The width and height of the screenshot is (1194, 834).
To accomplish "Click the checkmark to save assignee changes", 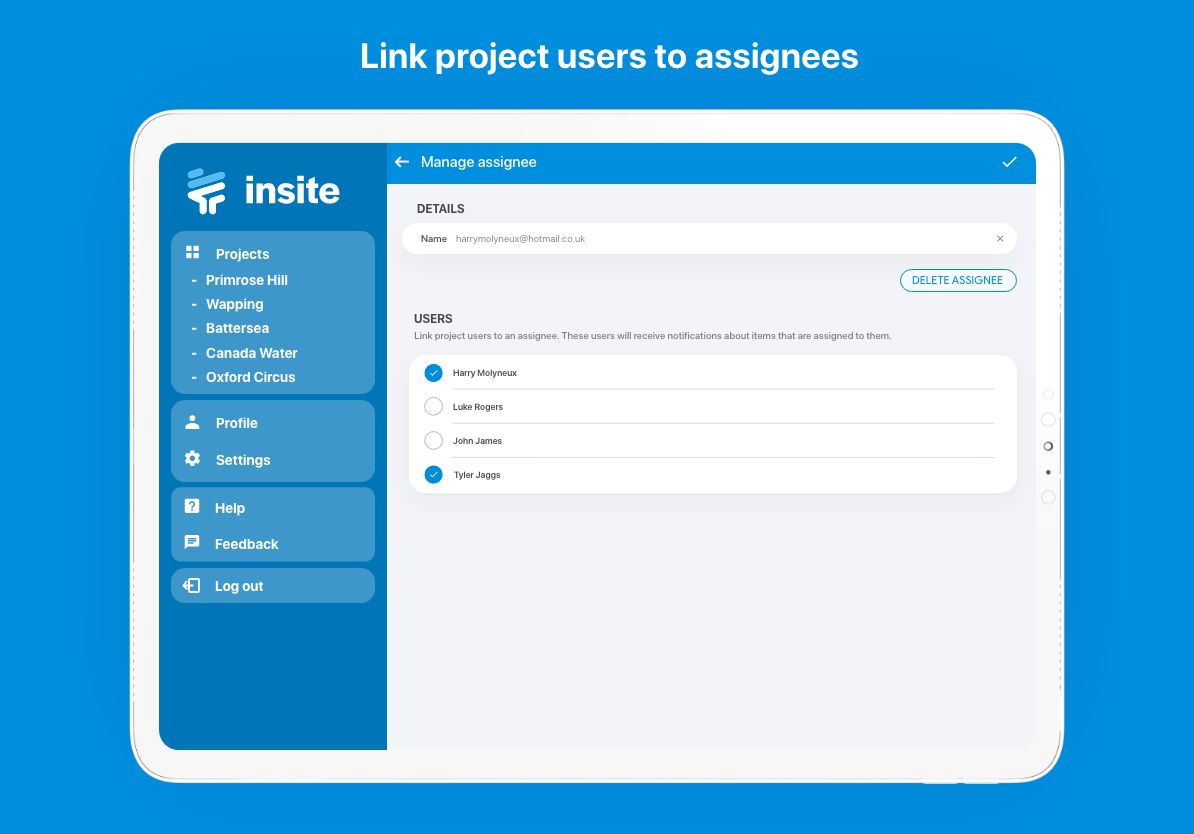I will pyautogui.click(x=1010, y=162).
